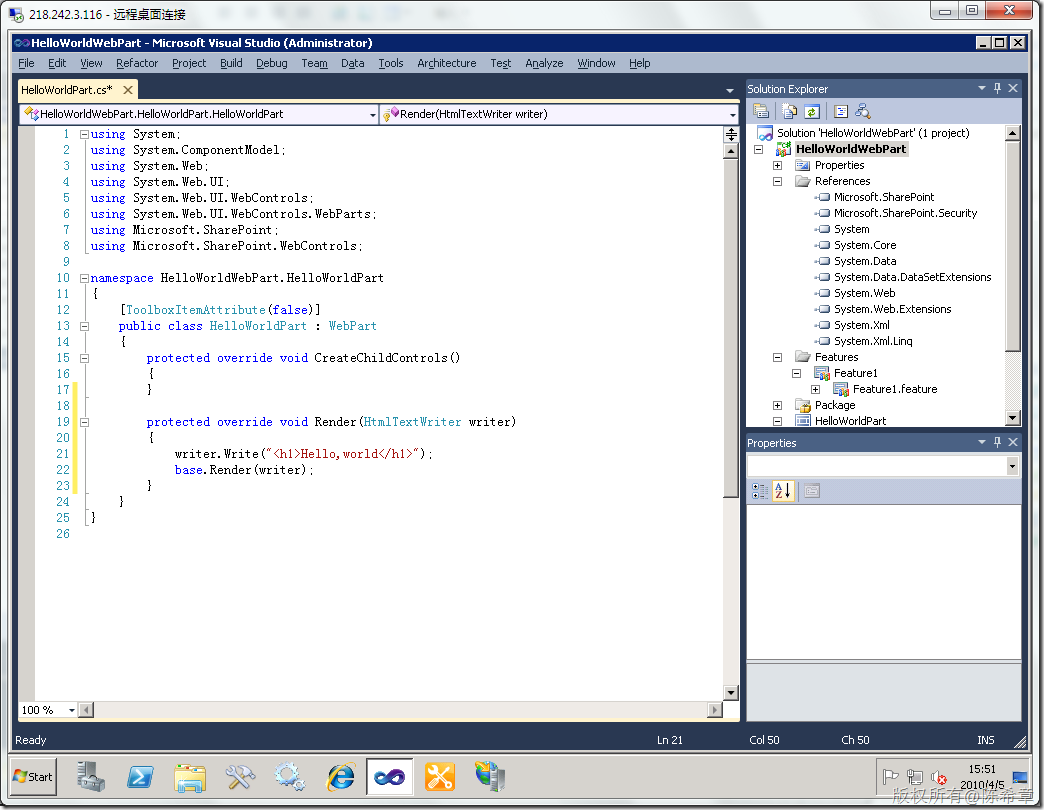Close the HelloWorldPart.cs tab with its X
This screenshot has width=1044, height=810.
click(x=128, y=90)
